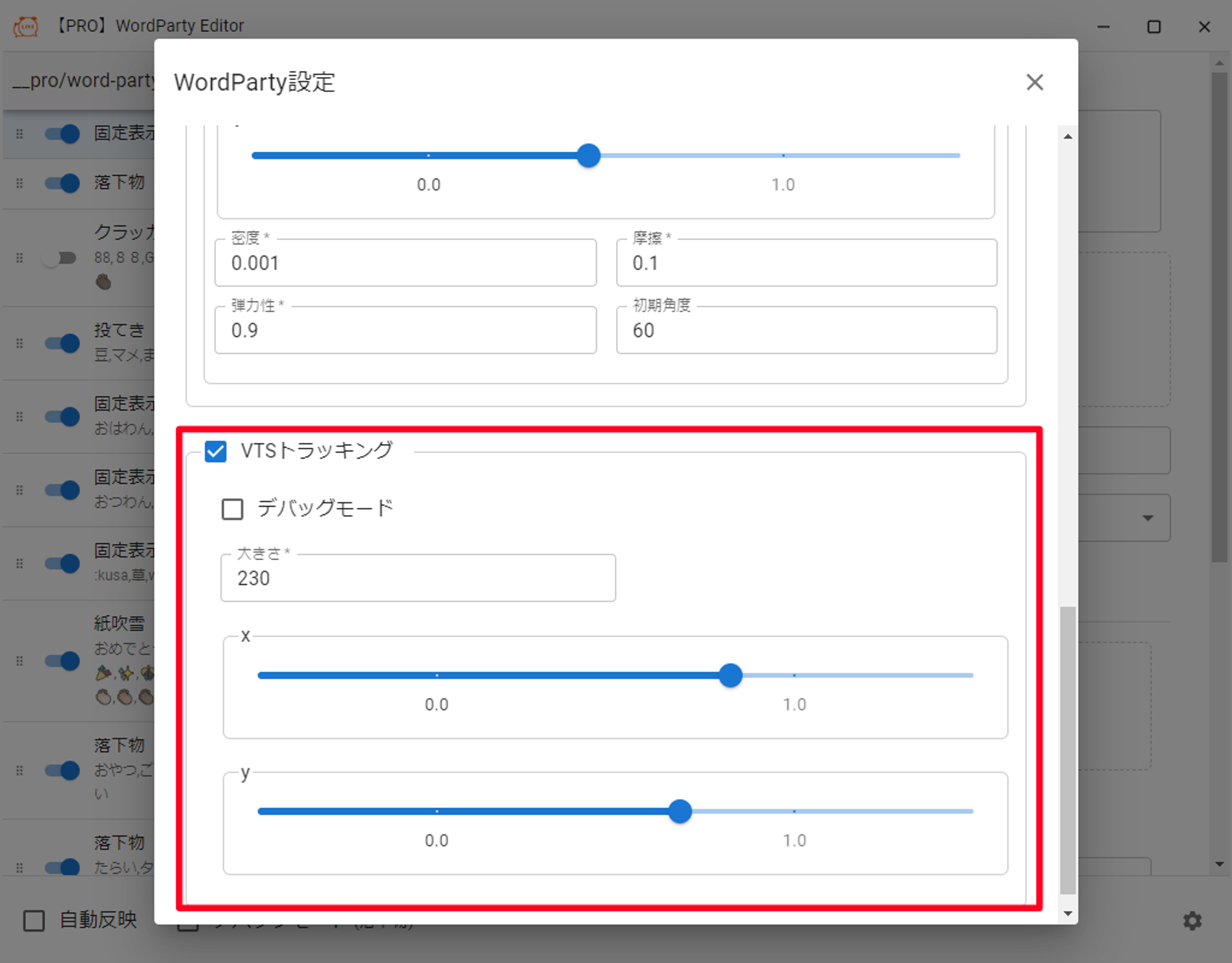Close the WordParty settings dialog
Screen dimensions: 1232x963
tap(1034, 82)
